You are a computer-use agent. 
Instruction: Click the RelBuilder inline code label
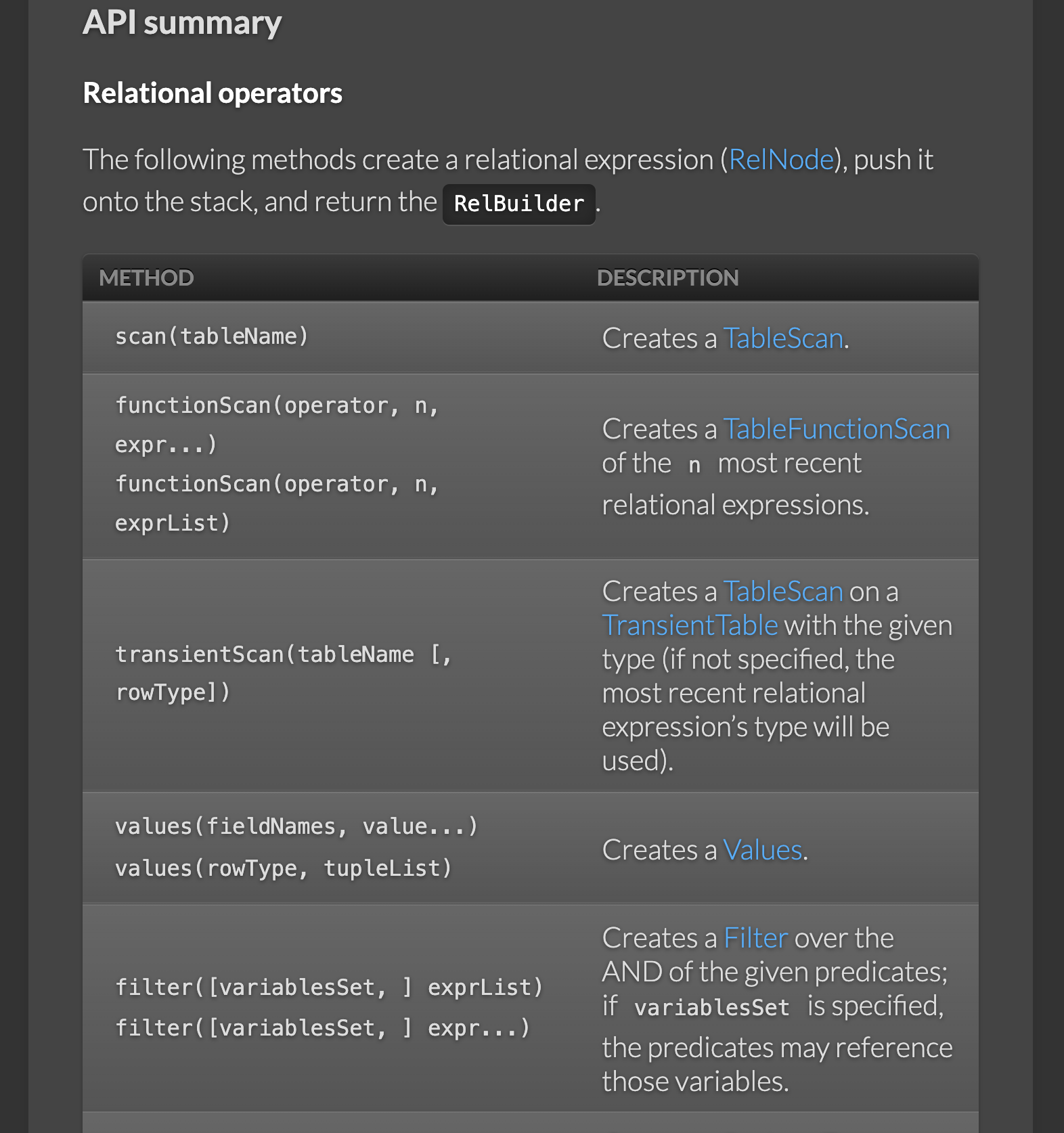click(x=518, y=204)
